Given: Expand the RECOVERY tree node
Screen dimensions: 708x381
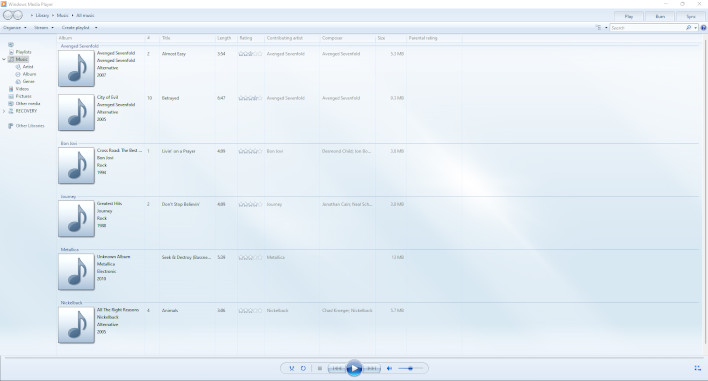Looking at the screenshot, I should pyautogui.click(x=4, y=111).
